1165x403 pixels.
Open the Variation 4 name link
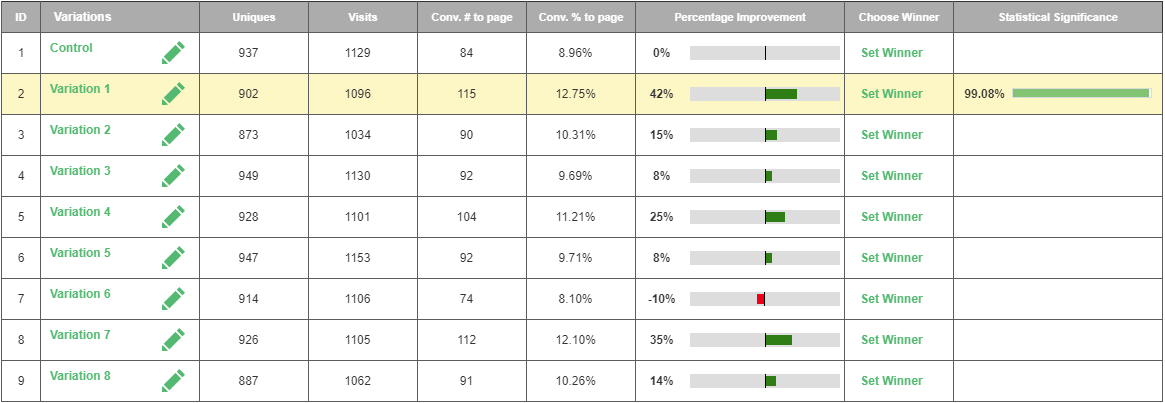point(80,212)
